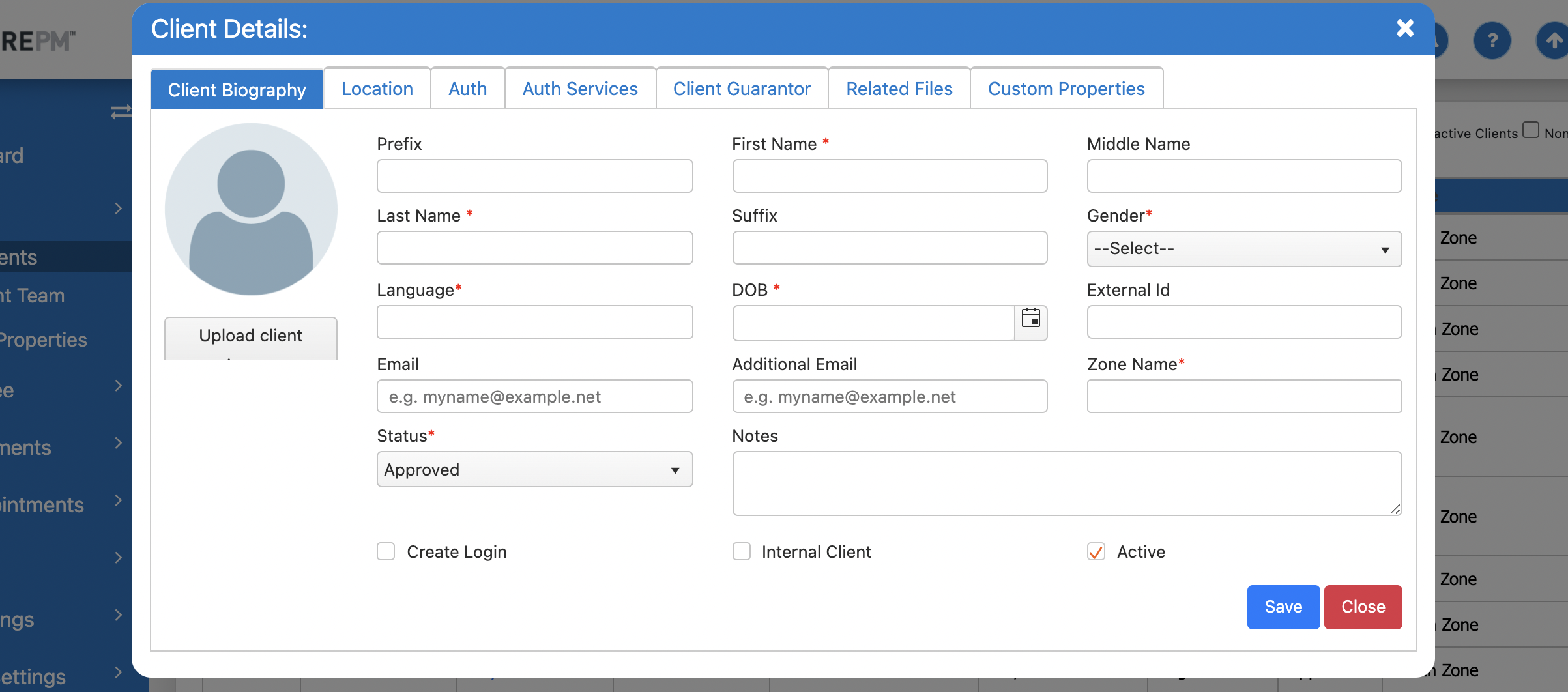The height and width of the screenshot is (692, 1568).
Task: Open the Client Guarantor tab
Action: pyautogui.click(x=742, y=89)
